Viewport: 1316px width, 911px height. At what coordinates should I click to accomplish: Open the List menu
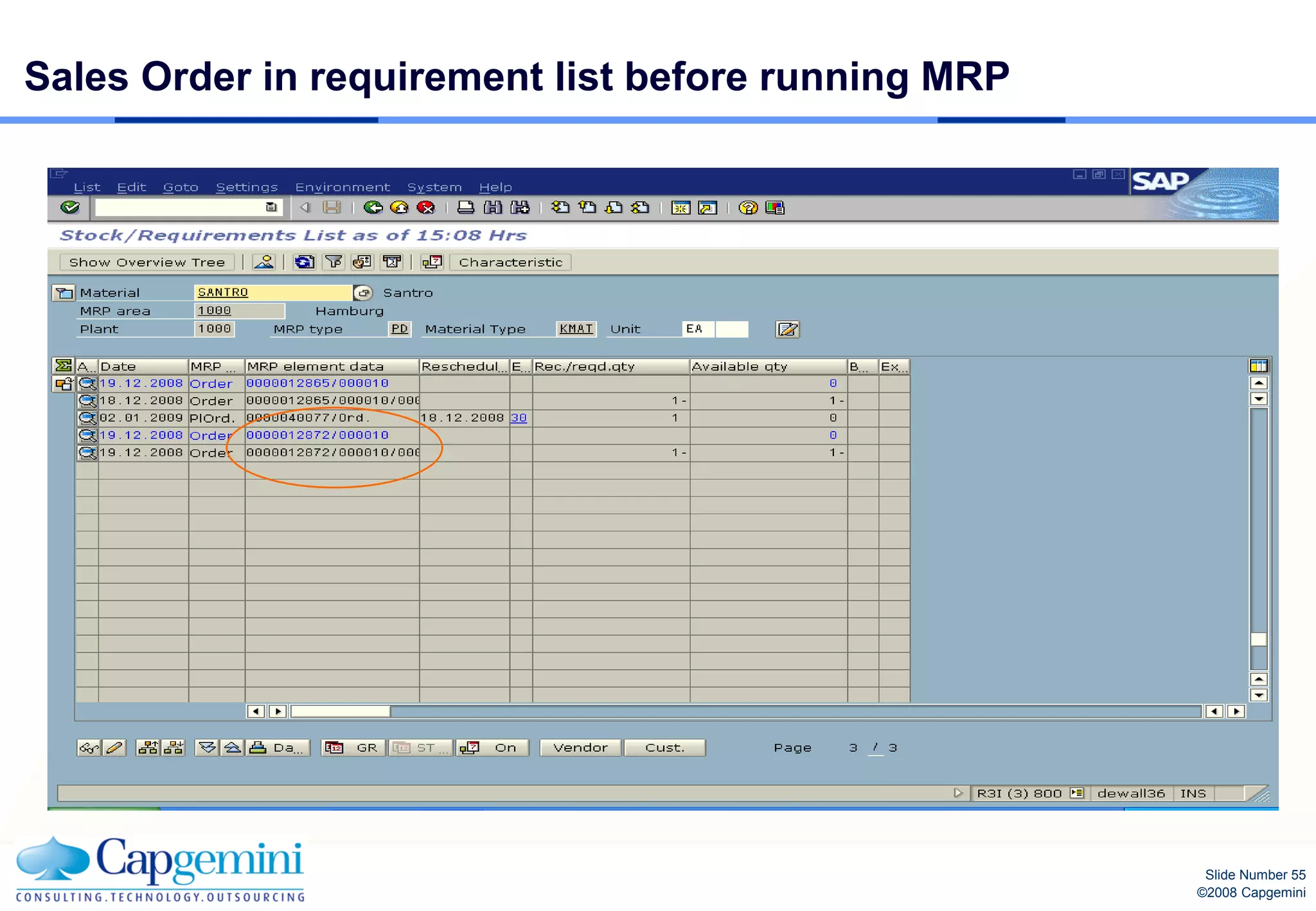[87, 188]
